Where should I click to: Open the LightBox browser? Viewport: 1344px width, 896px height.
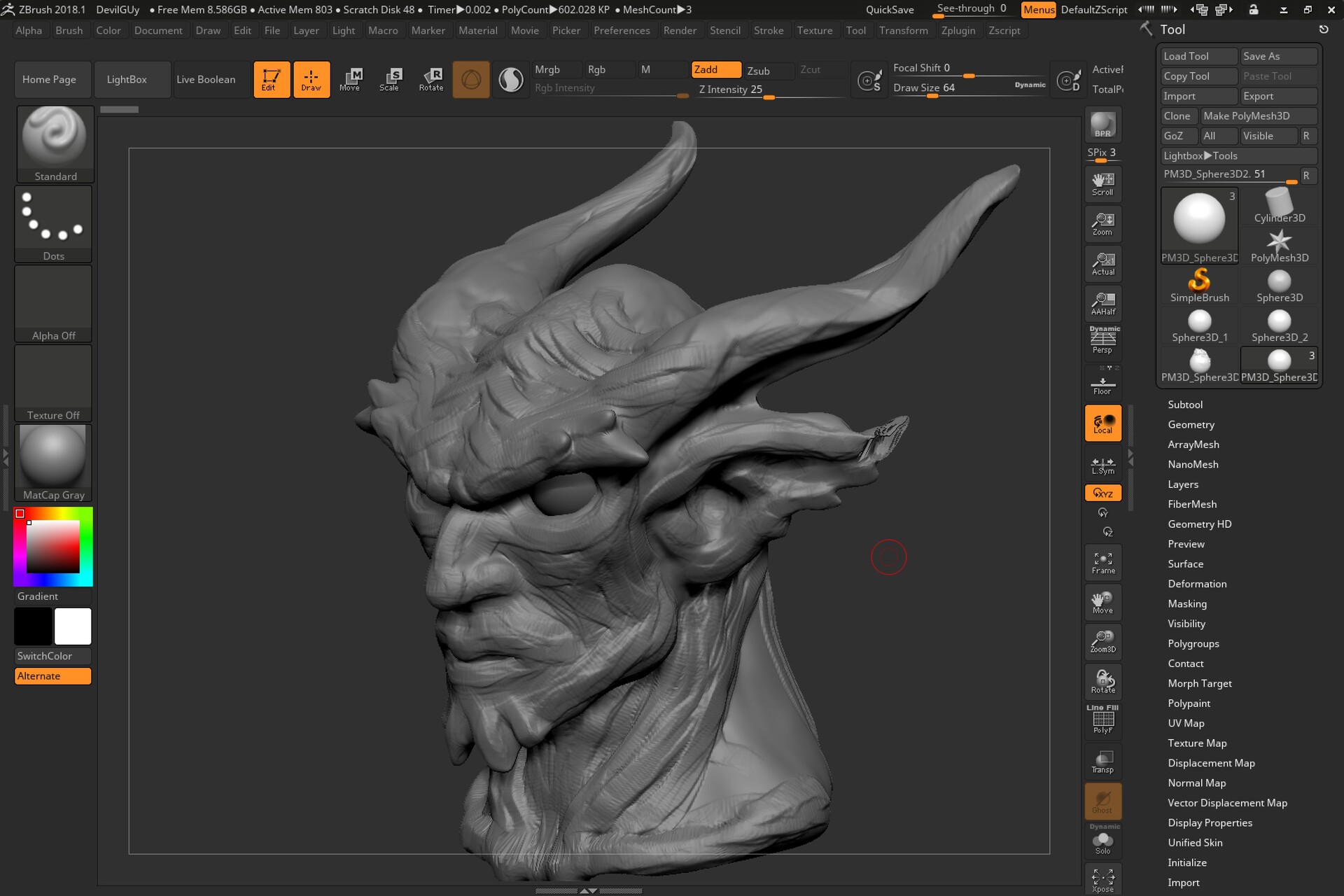[132, 79]
